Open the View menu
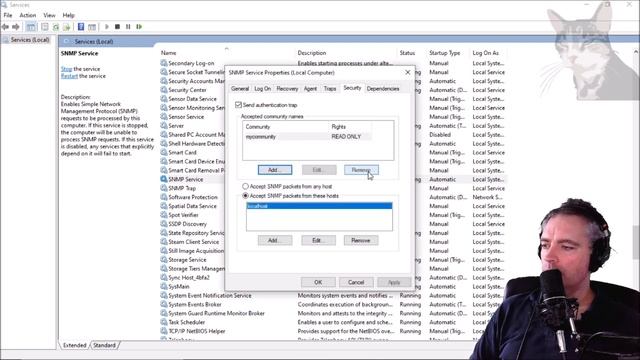Viewport: 640px width, 360px height. point(49,15)
